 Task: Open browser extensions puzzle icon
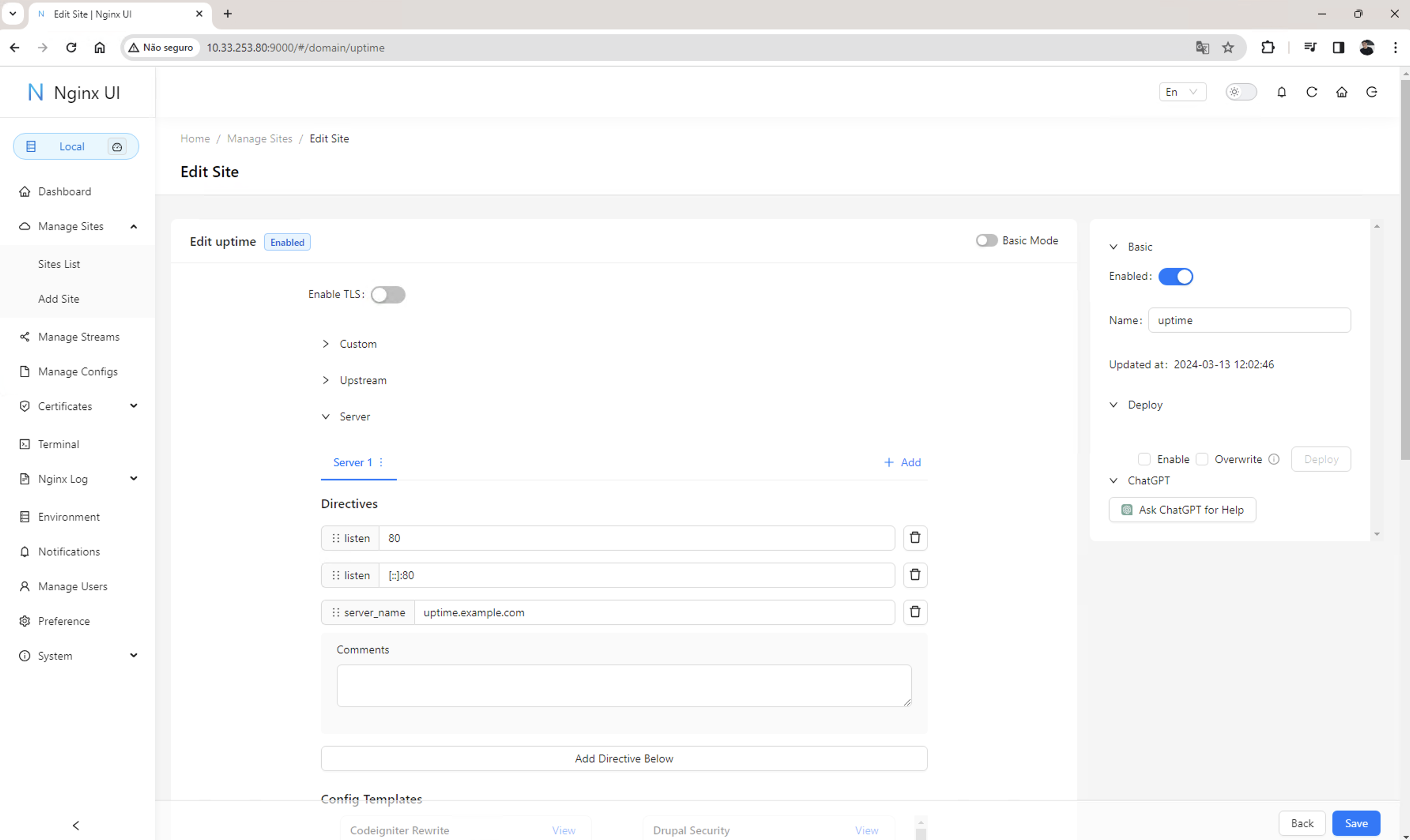(1268, 47)
